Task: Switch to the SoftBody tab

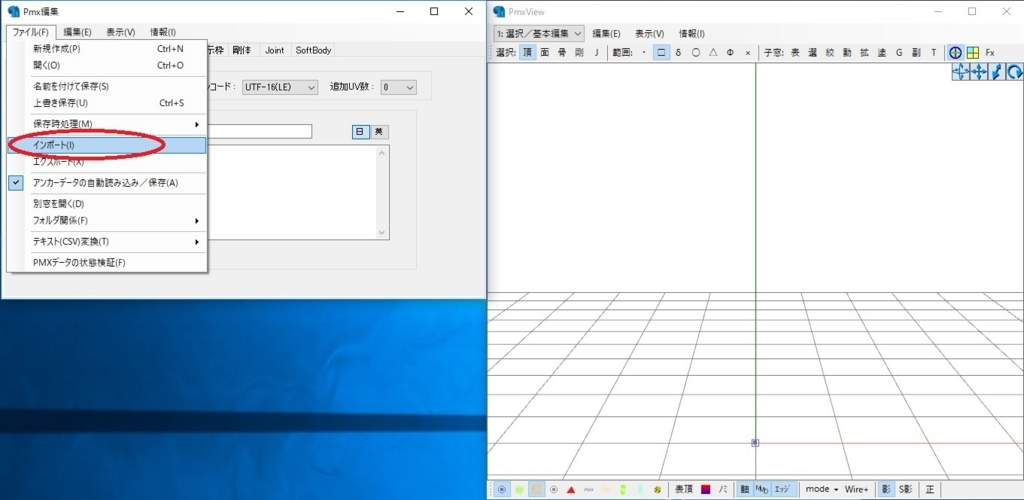Action: [x=313, y=50]
